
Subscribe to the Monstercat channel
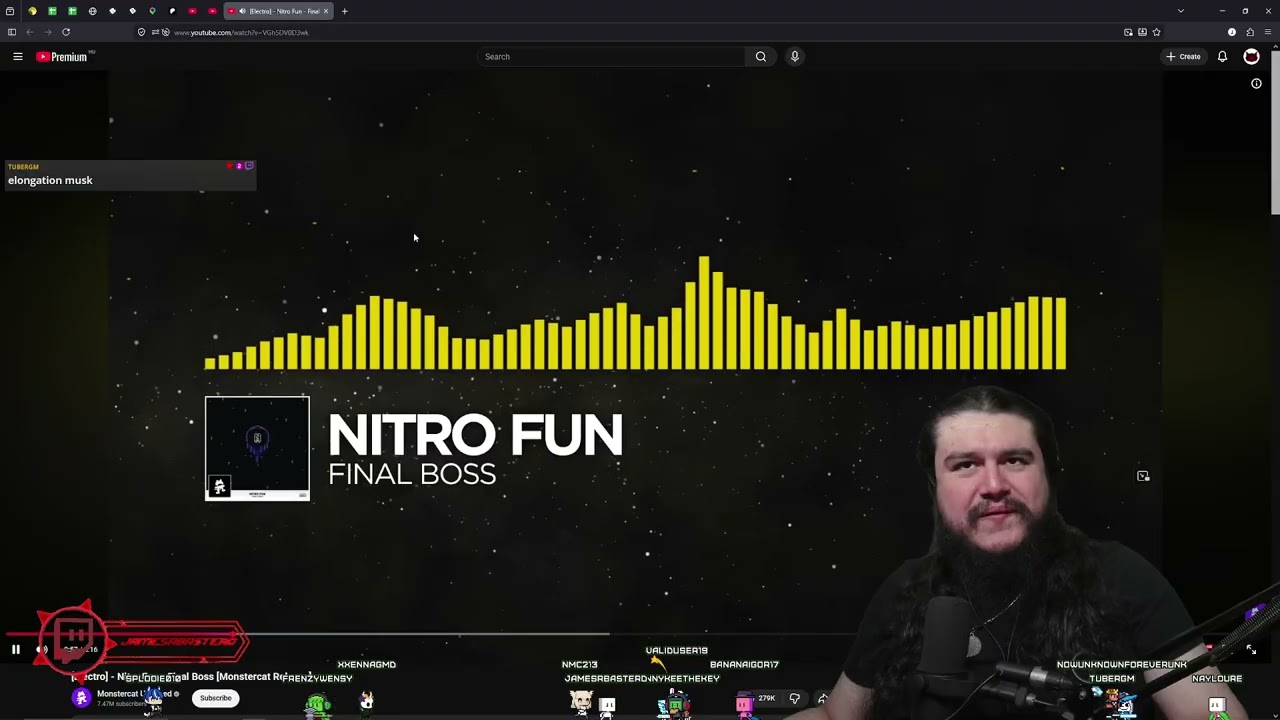coord(215,698)
